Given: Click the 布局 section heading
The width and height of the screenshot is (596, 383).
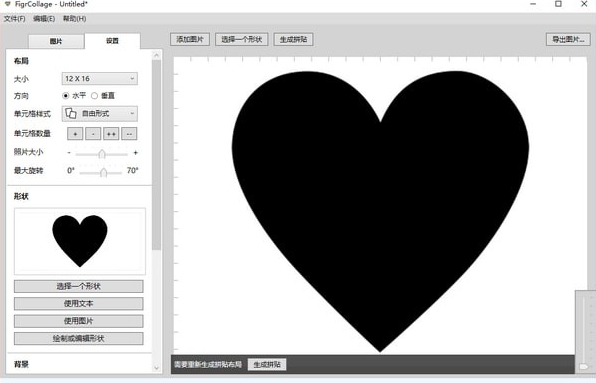Looking at the screenshot, I should (21, 61).
